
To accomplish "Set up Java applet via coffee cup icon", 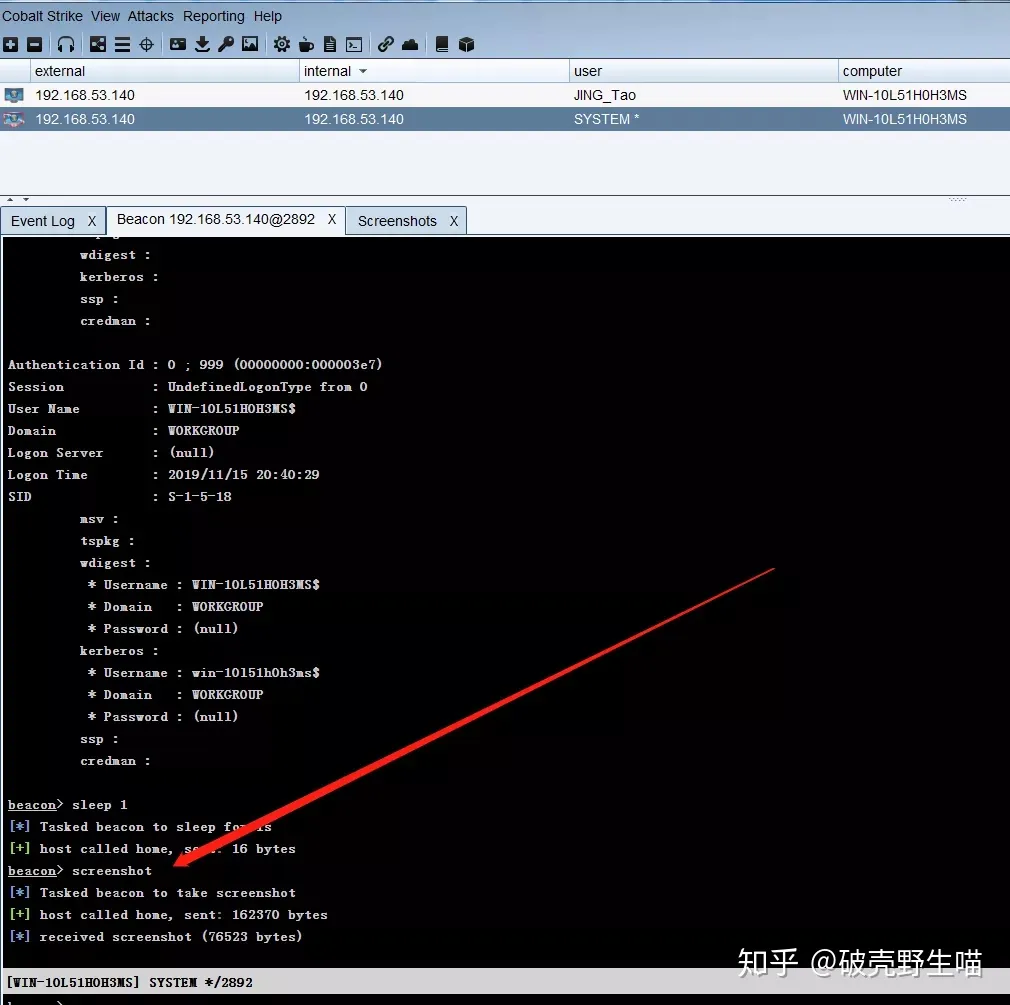I will click(x=307, y=44).
